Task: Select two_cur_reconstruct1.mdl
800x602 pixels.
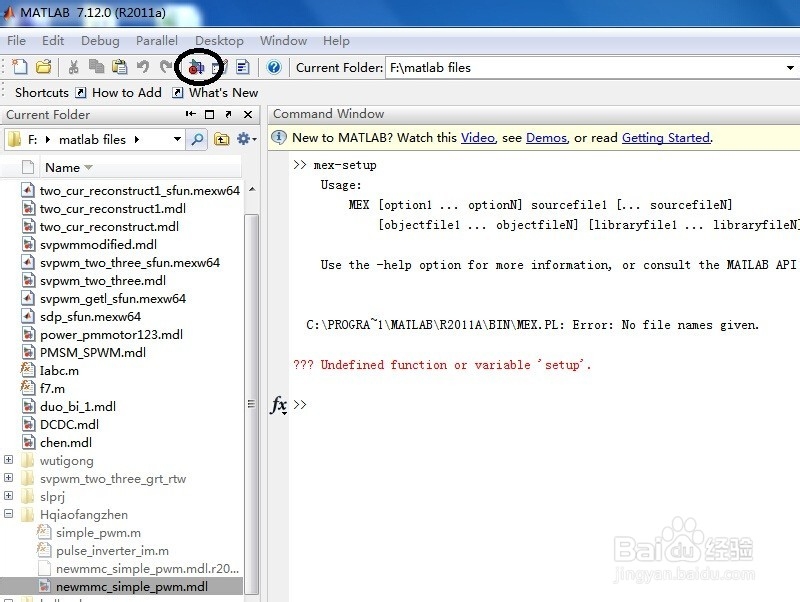Action: click(103, 209)
